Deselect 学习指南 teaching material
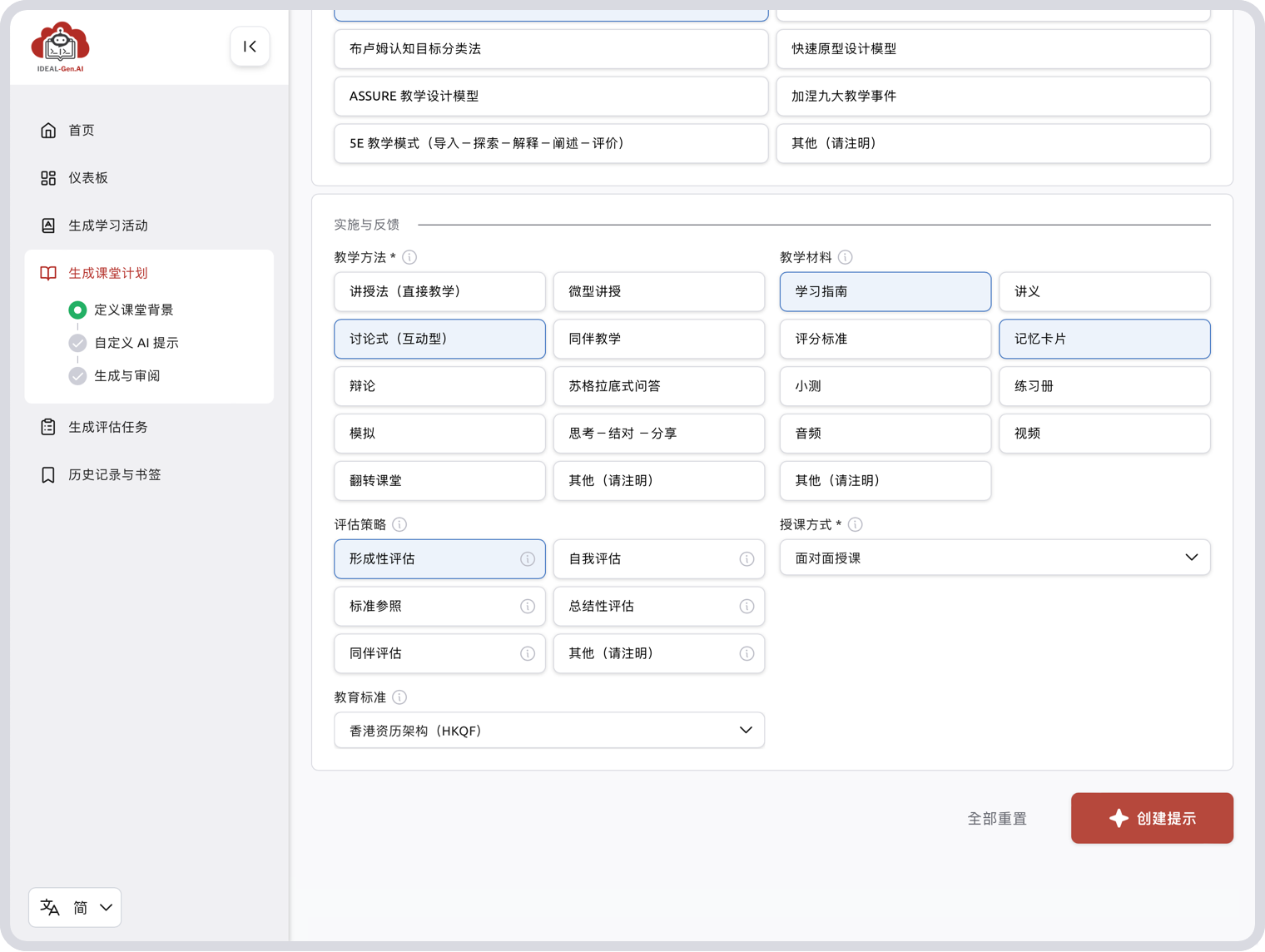The width and height of the screenshot is (1265, 952). 885,291
